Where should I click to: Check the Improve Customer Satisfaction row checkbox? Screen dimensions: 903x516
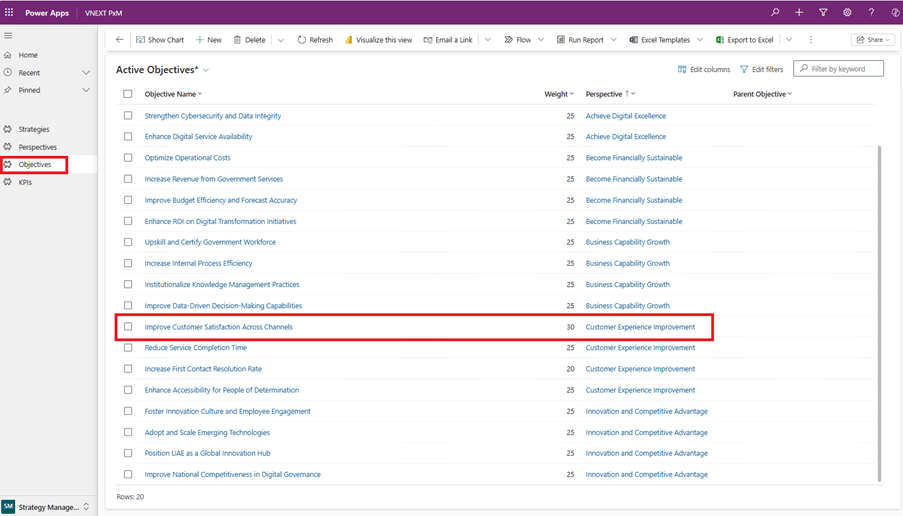click(128, 327)
